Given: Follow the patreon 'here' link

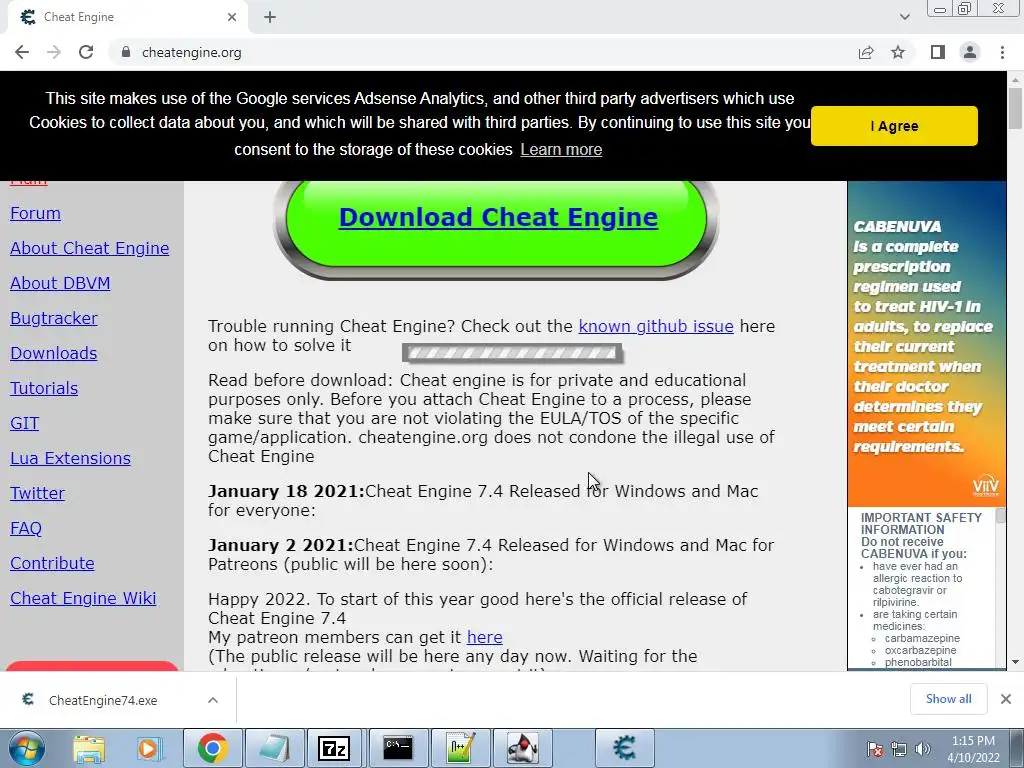Looking at the screenshot, I should pyautogui.click(x=485, y=637).
